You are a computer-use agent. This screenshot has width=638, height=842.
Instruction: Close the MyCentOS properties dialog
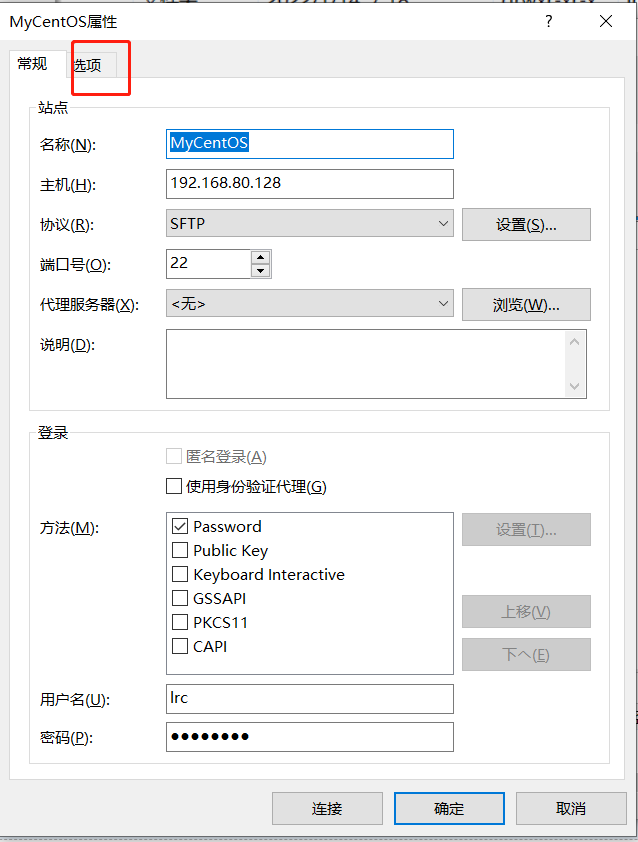[x=605, y=21]
